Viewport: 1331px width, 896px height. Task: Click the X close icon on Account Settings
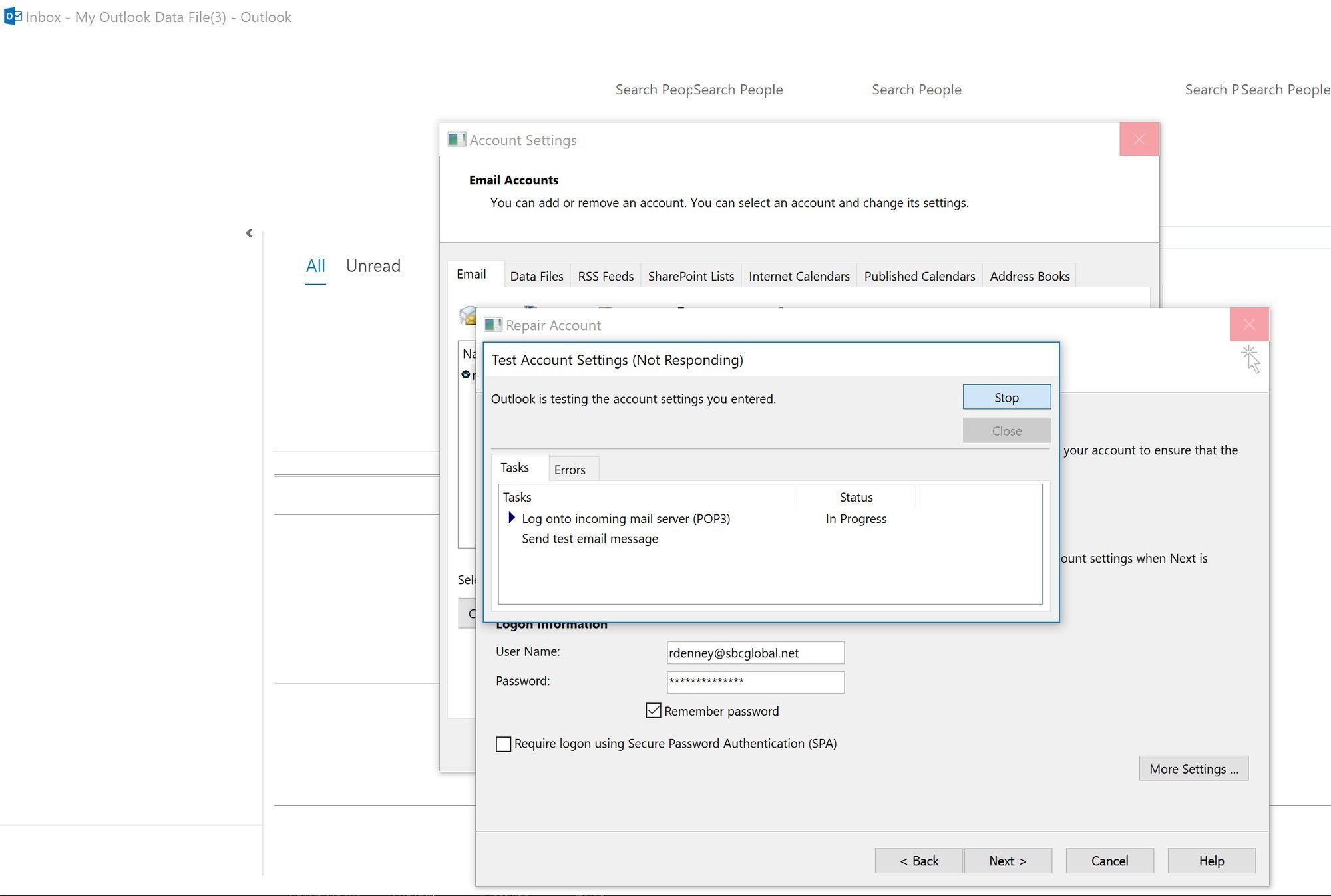pos(1139,139)
